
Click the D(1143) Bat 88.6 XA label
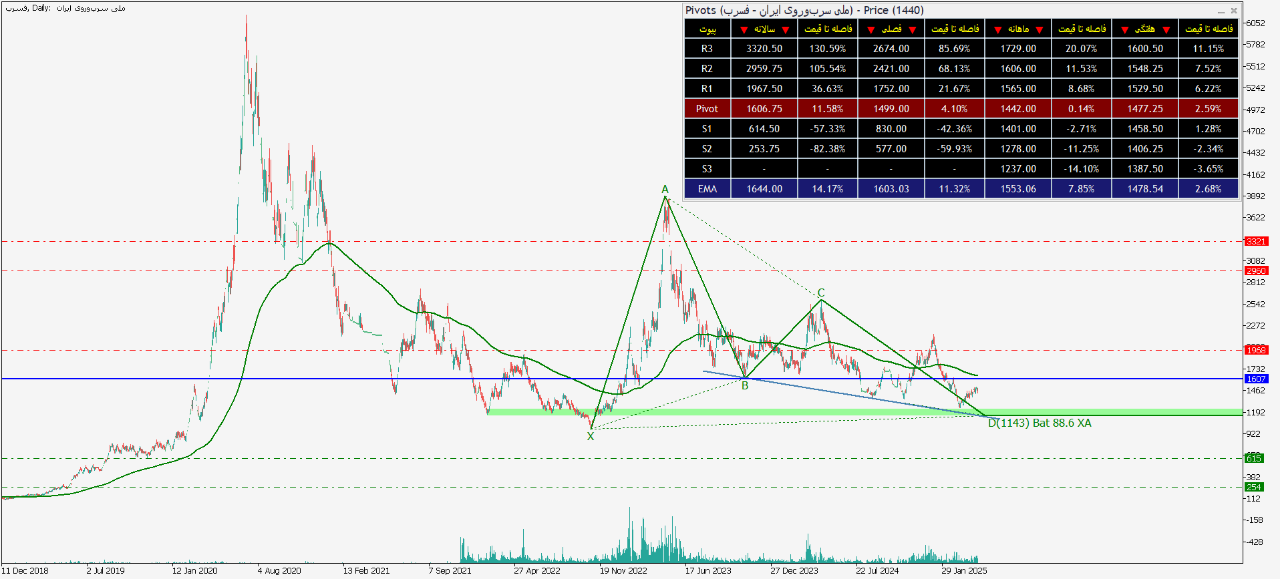coord(1039,424)
